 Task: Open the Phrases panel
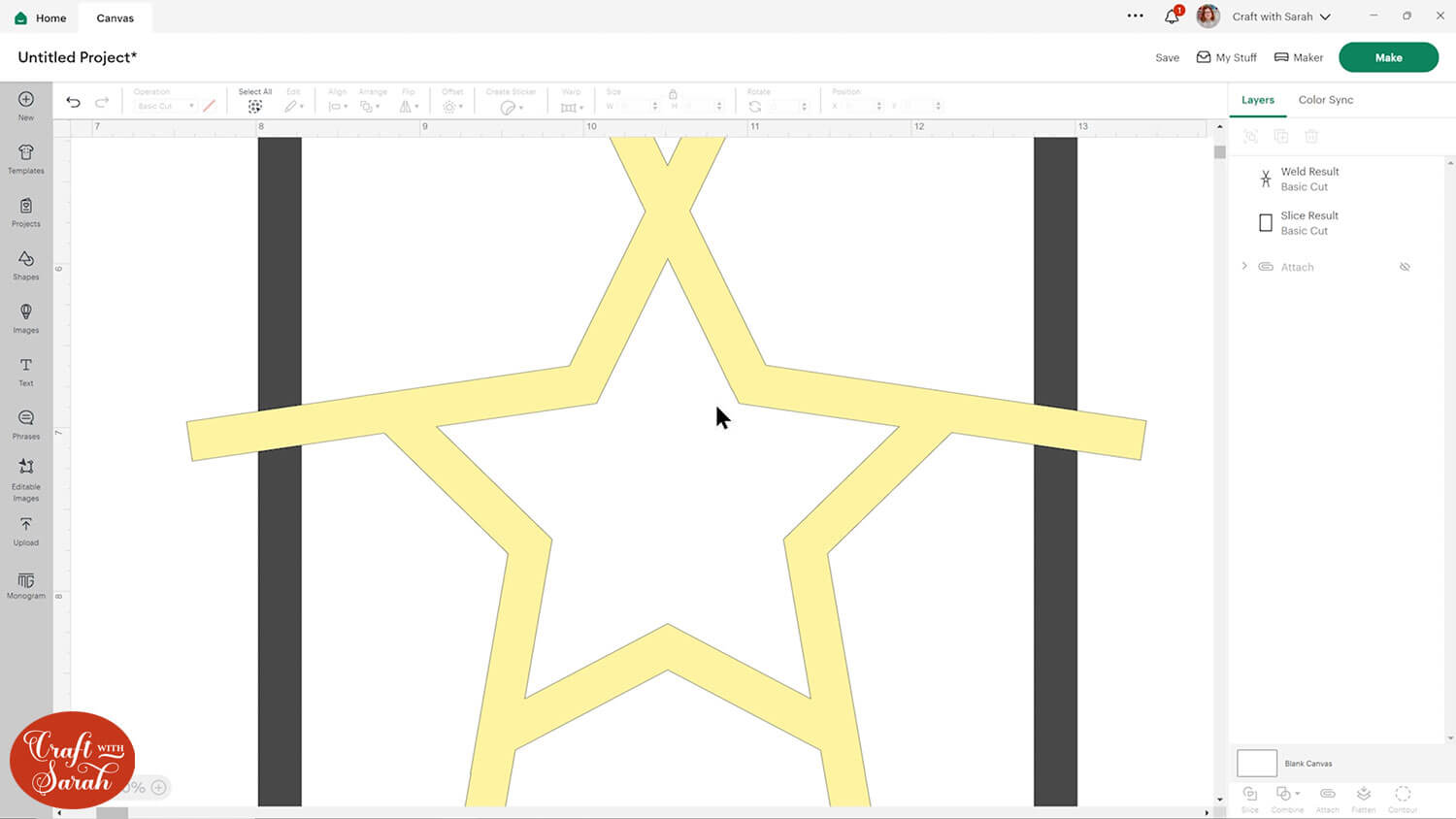(26, 425)
